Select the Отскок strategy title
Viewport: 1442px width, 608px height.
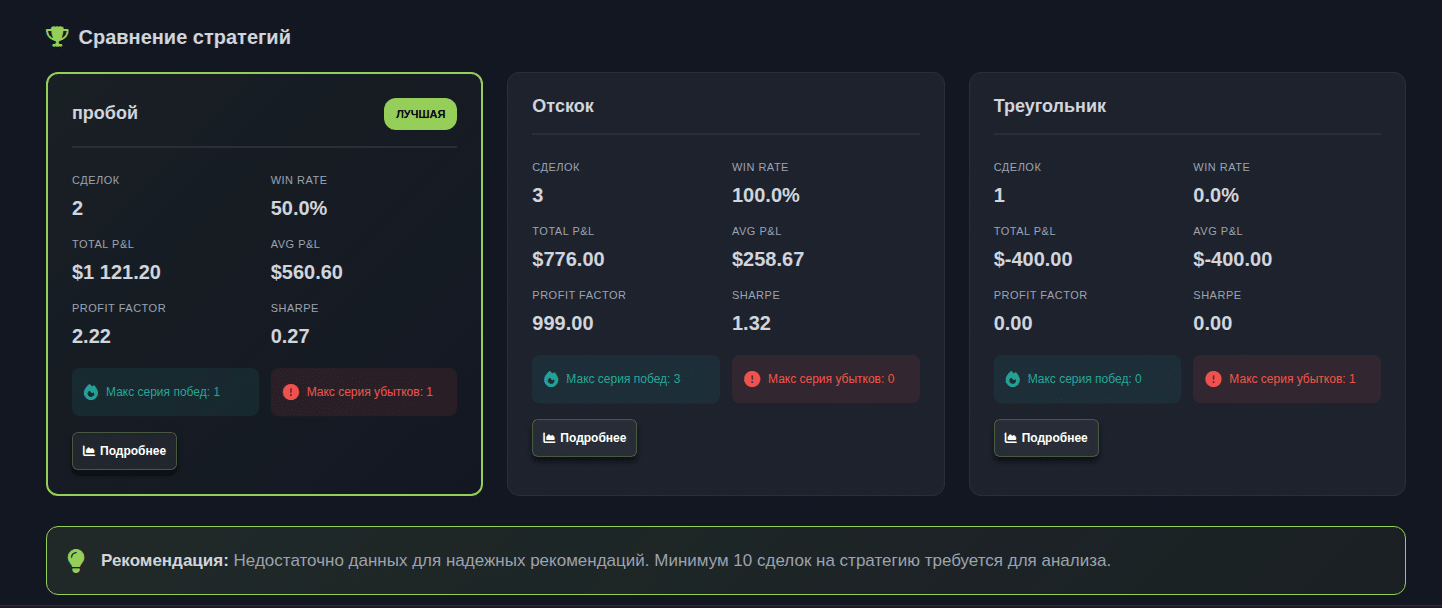point(563,106)
